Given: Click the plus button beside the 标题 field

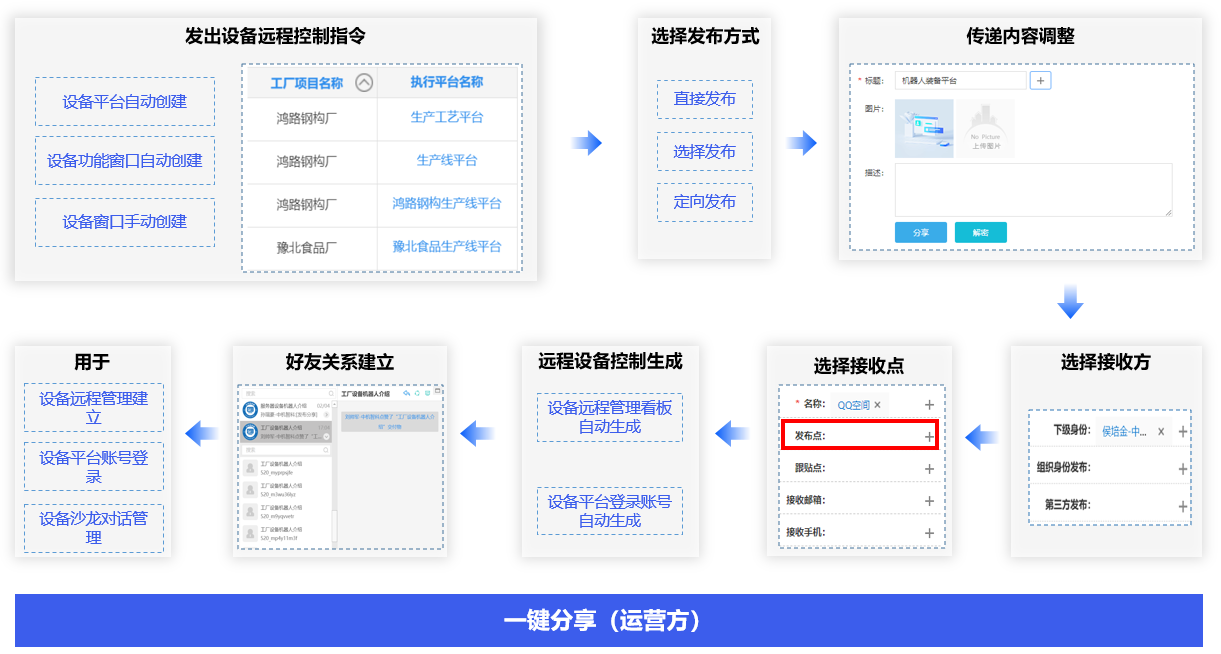Looking at the screenshot, I should [x=1040, y=80].
